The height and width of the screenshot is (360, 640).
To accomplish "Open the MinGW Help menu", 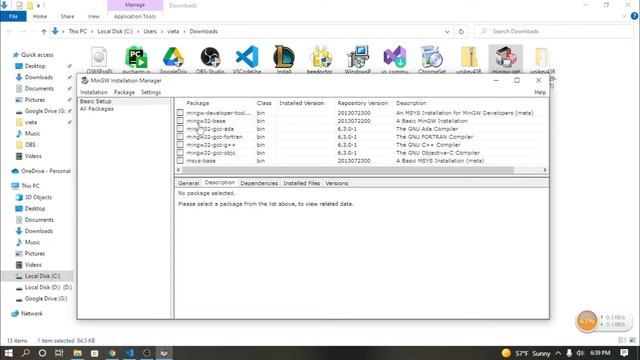I will (x=540, y=92).
